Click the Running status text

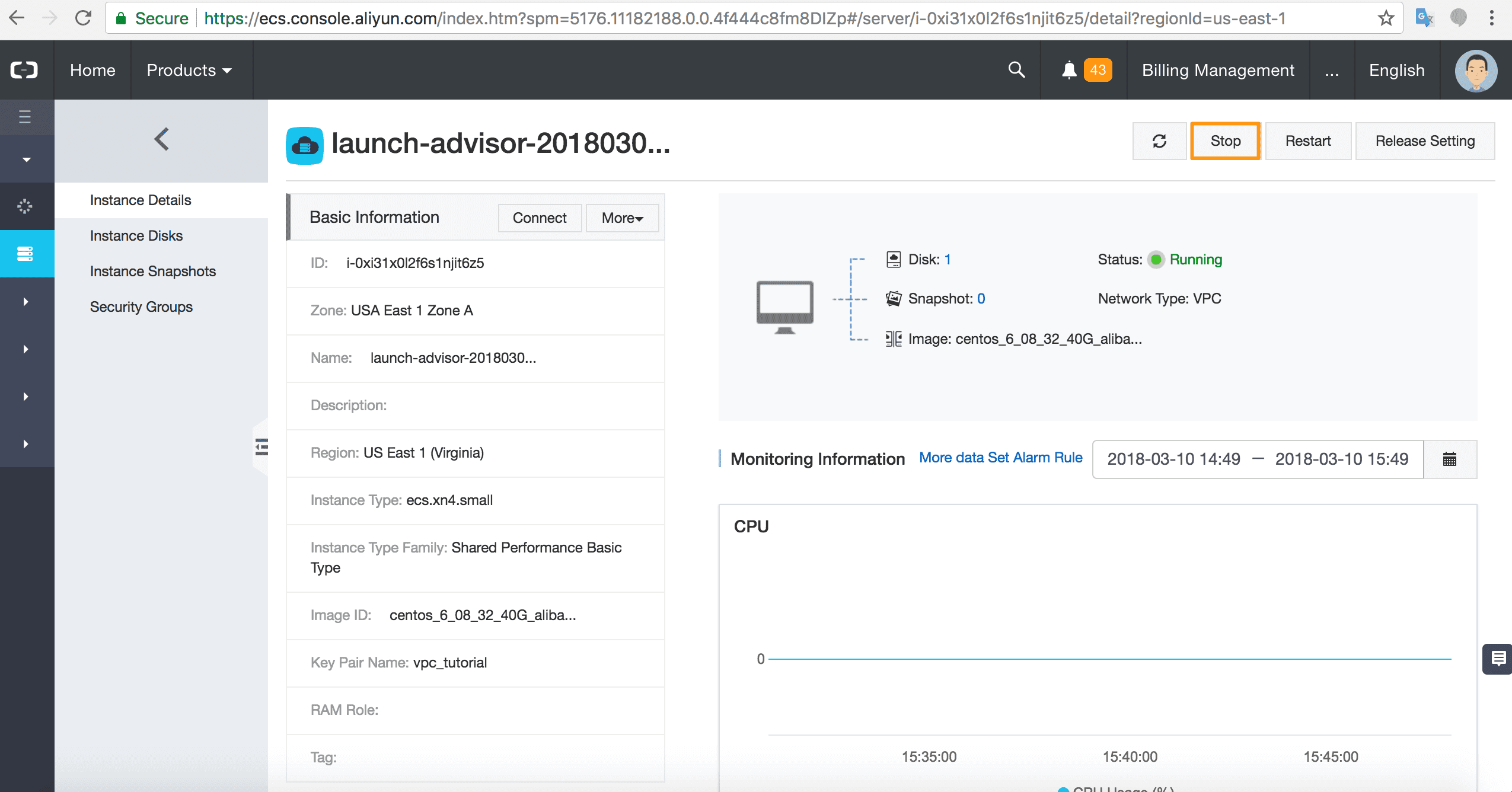point(1195,260)
